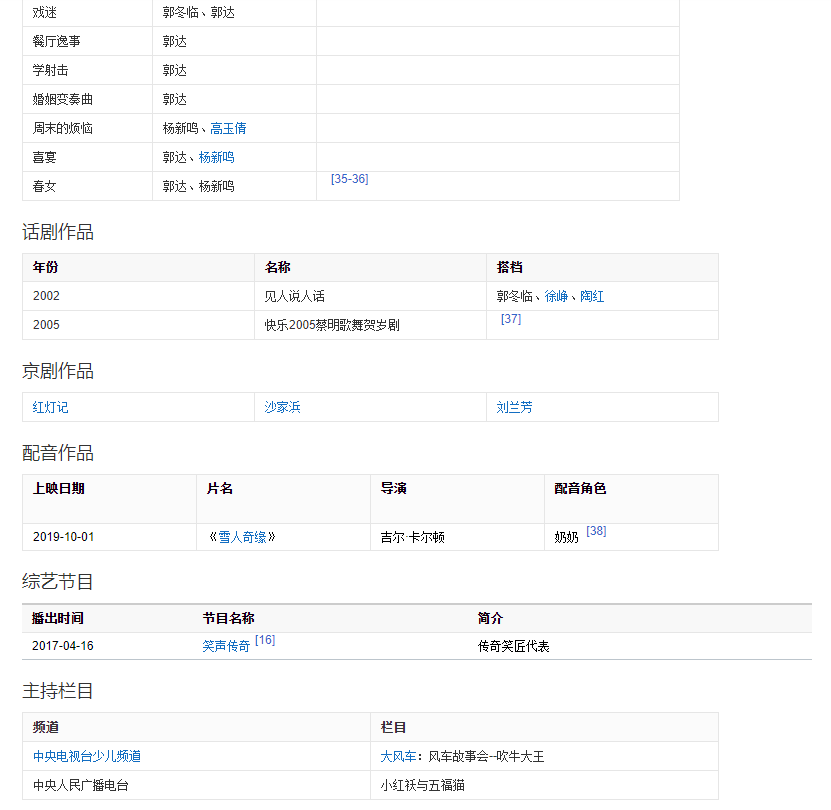831x810 pixels.
Task: Click the 播出时间 column header
Action: tap(58, 618)
